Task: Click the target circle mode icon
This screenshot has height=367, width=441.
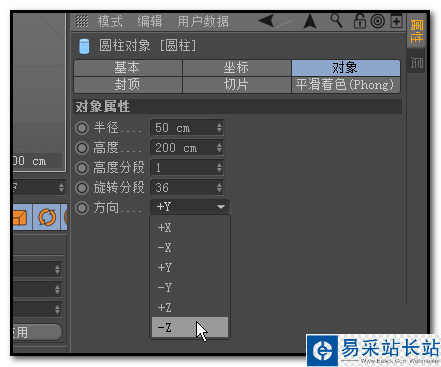Action: (378, 21)
